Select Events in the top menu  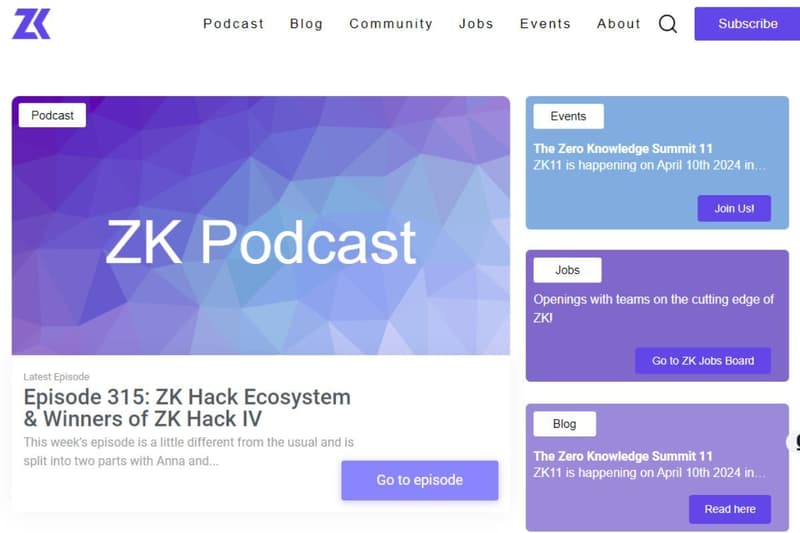point(545,23)
